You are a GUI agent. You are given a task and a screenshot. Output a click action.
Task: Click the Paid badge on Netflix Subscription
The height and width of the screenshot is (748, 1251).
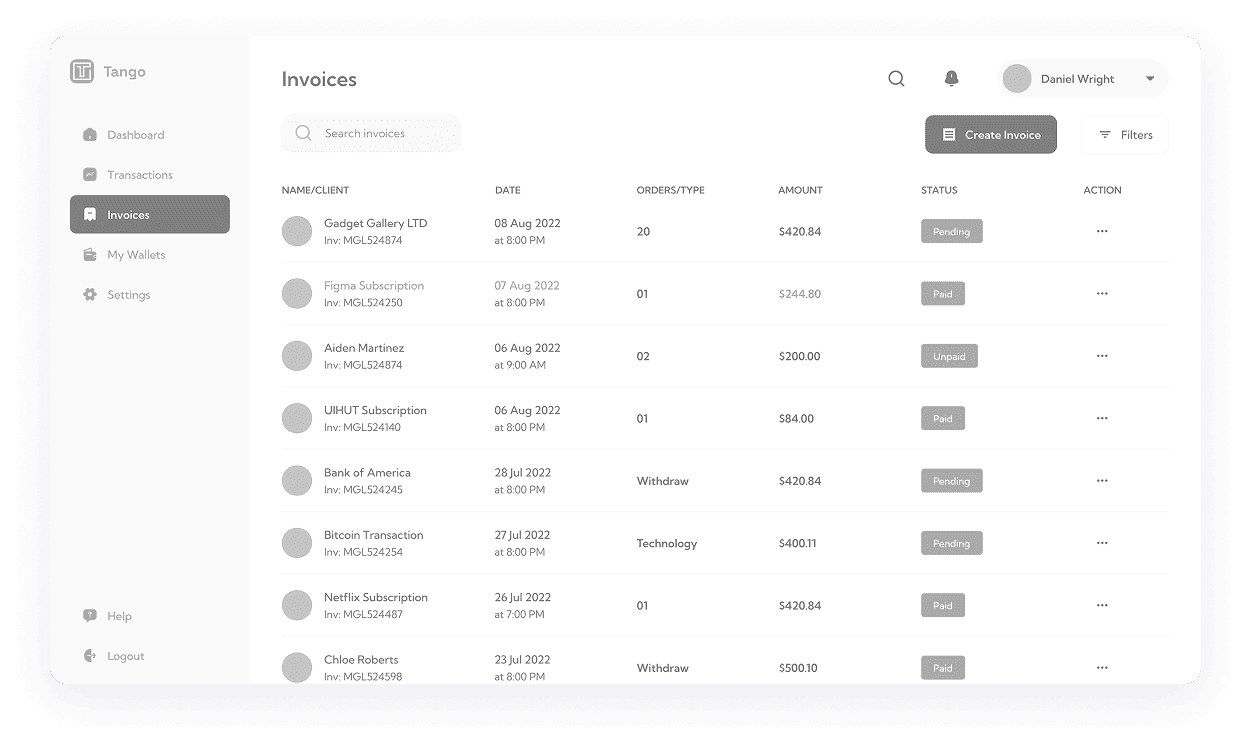click(942, 605)
